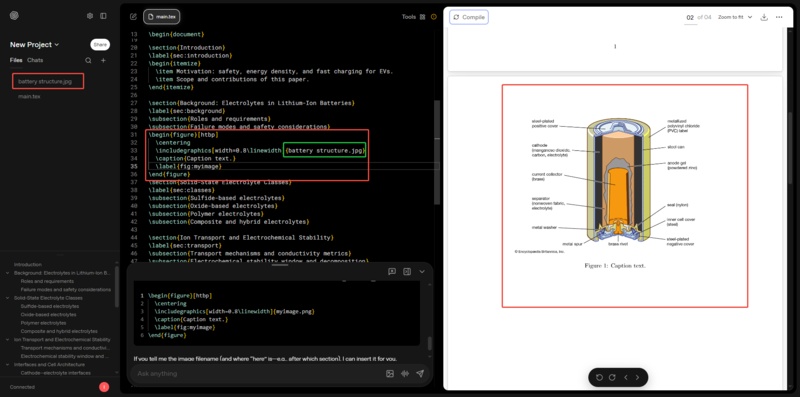Select the main.tex editor tab
Image resolution: width=800 pixels, height=397 pixels.
(x=161, y=17)
